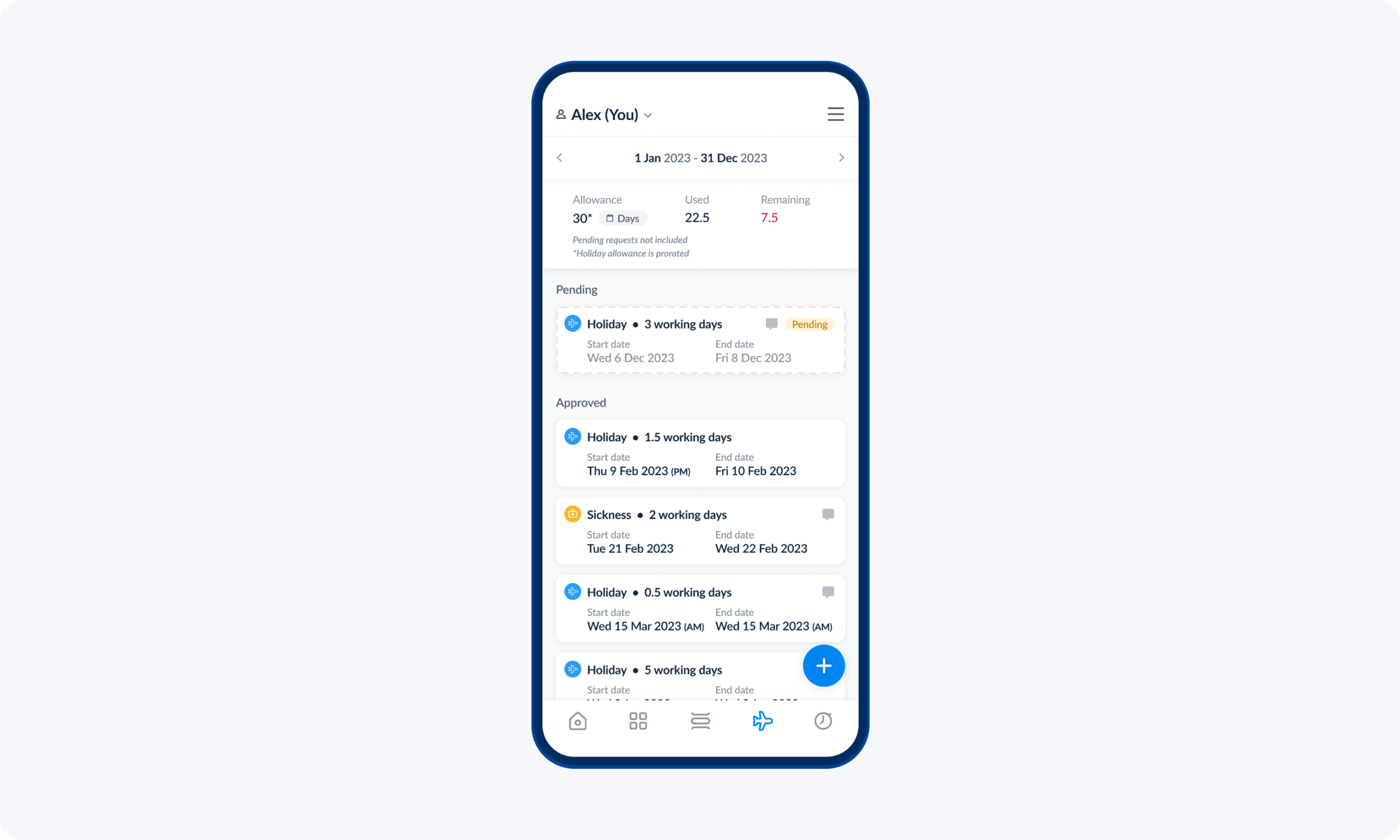Tap the airplane/leave icon in bottom bar
This screenshot has height=840, width=1400.
click(762, 721)
